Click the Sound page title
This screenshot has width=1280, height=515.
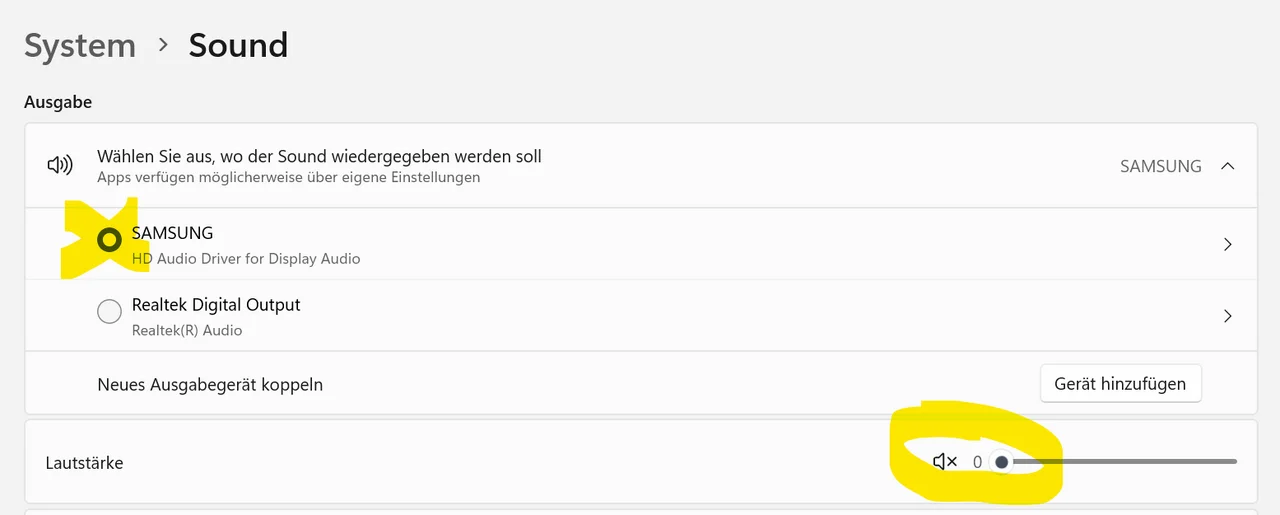click(x=238, y=45)
